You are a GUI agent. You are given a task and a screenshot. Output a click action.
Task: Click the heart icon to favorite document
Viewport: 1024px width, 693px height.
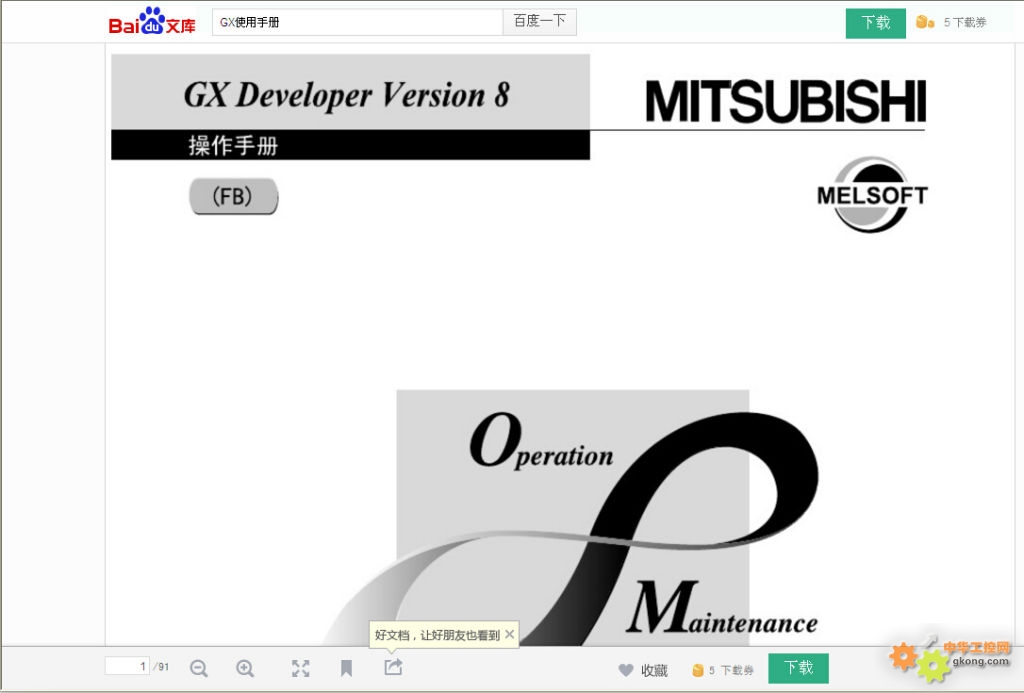(x=626, y=669)
